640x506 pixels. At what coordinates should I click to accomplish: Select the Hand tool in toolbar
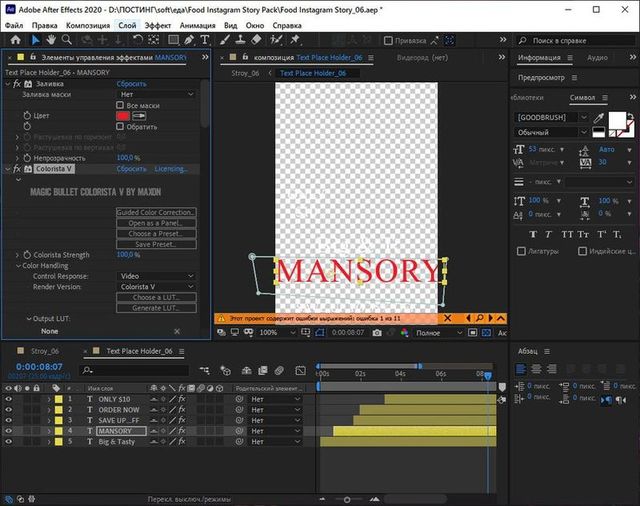[x=52, y=41]
